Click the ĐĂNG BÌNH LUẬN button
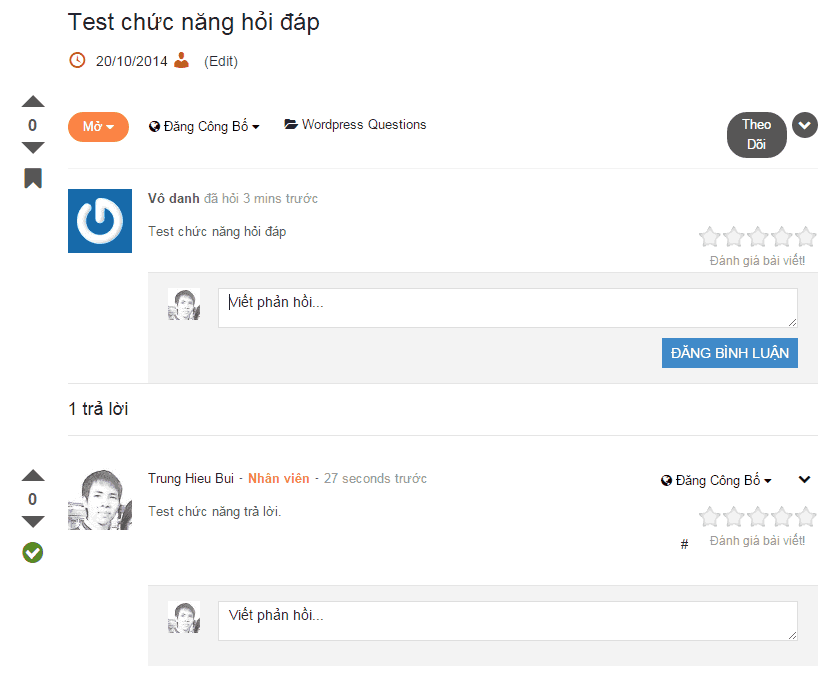 (729, 352)
